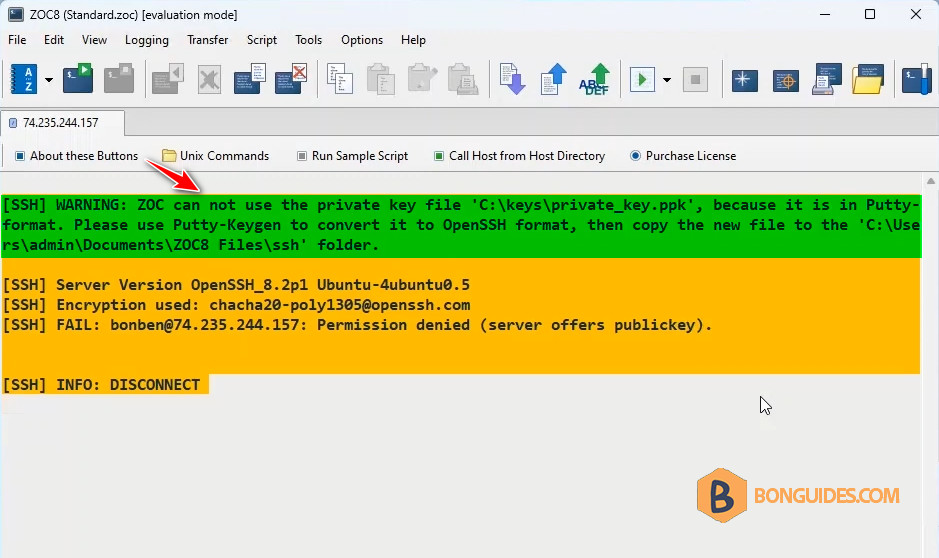Click the About these Buttons button

coord(77,156)
